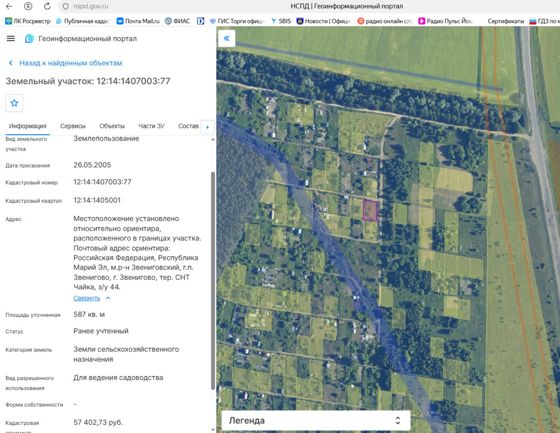Open the Почта Mail.ru bookmark

[x=138, y=21]
